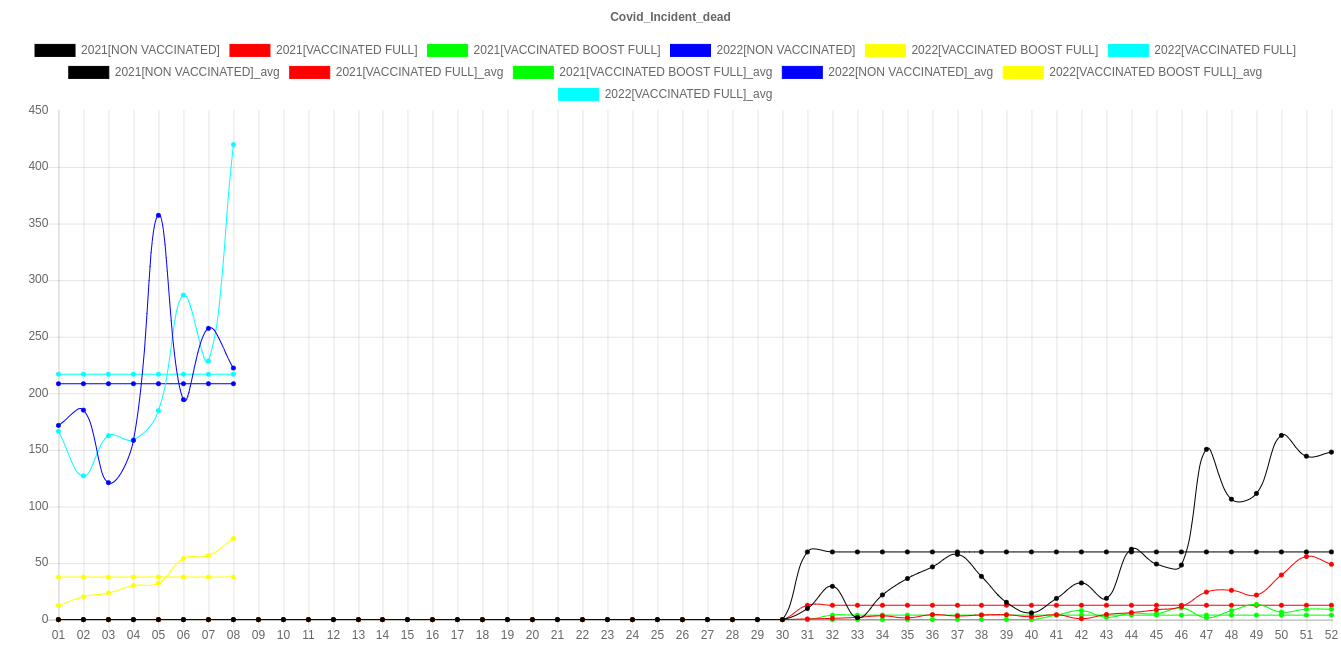Click the cyan data point peak at week 08
The width and height of the screenshot is (1341, 670).
233,144
